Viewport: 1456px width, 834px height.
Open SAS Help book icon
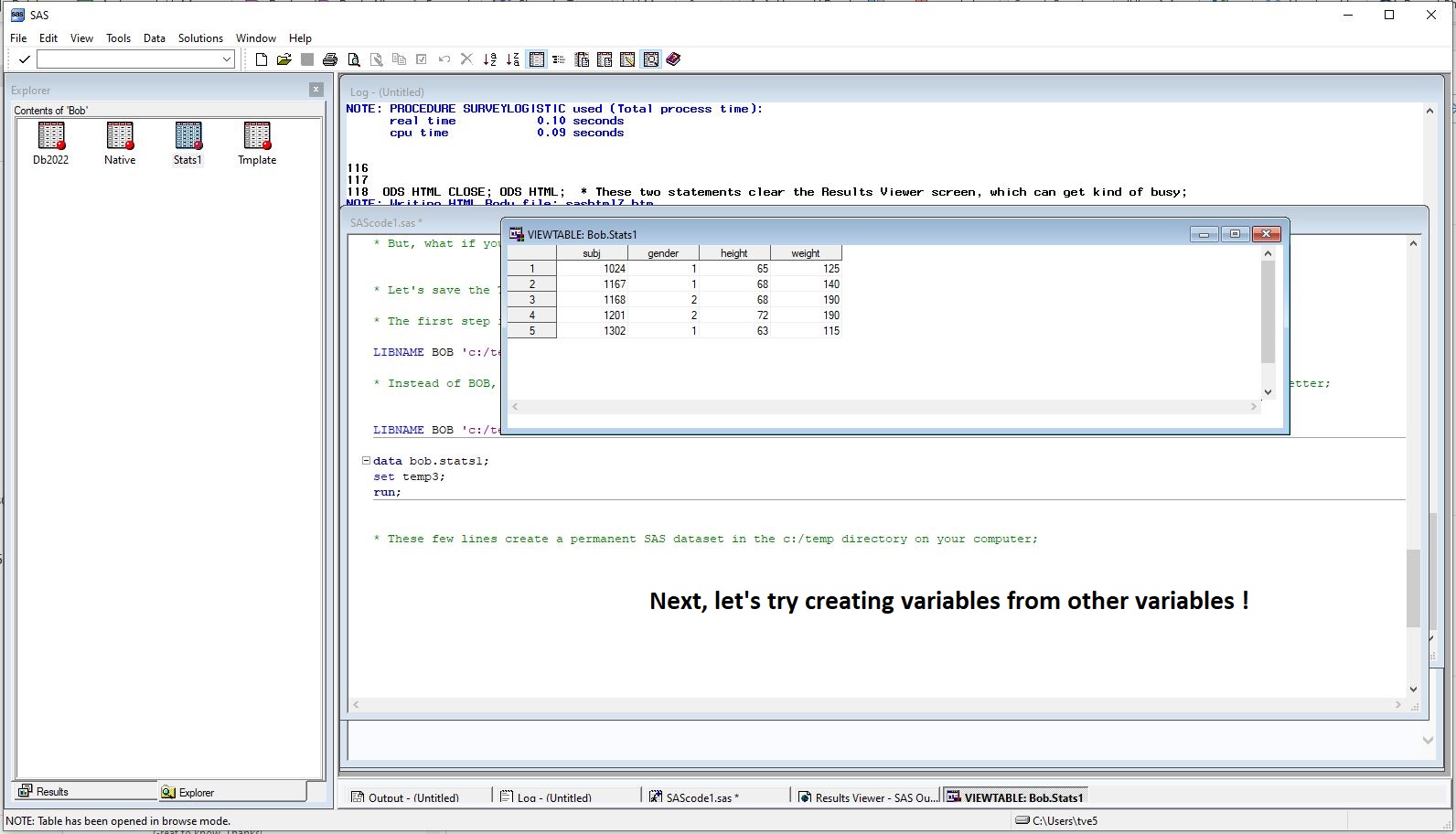674,59
